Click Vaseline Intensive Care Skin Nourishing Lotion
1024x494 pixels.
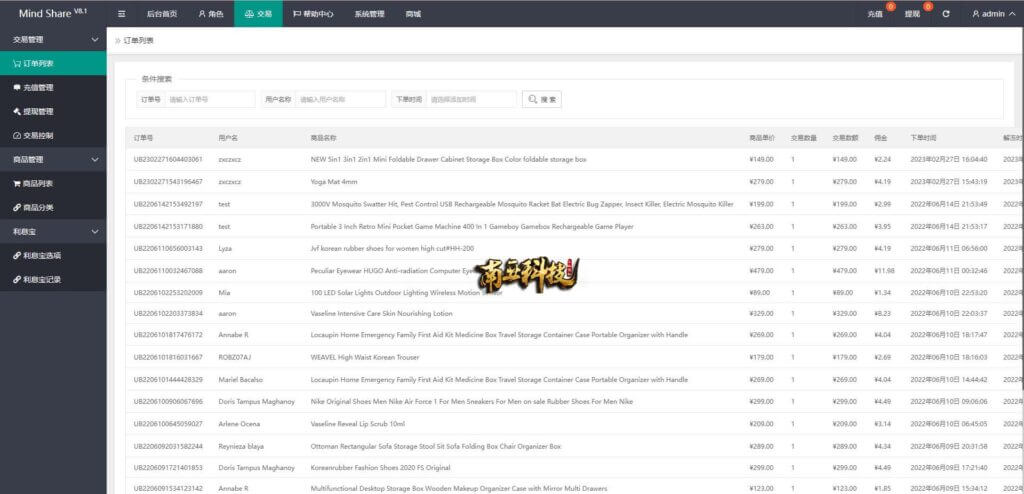[x=381, y=314]
